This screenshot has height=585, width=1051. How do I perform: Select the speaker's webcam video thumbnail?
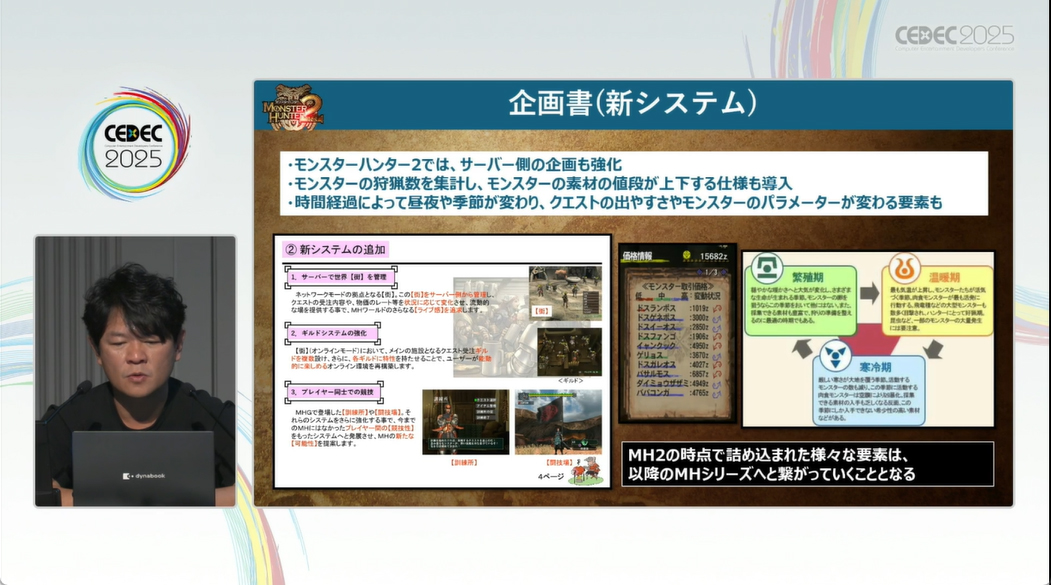(135, 371)
